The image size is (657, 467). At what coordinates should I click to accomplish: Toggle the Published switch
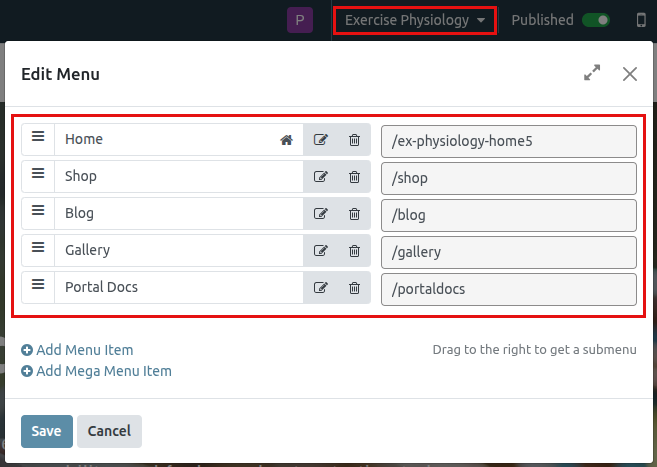(596, 20)
